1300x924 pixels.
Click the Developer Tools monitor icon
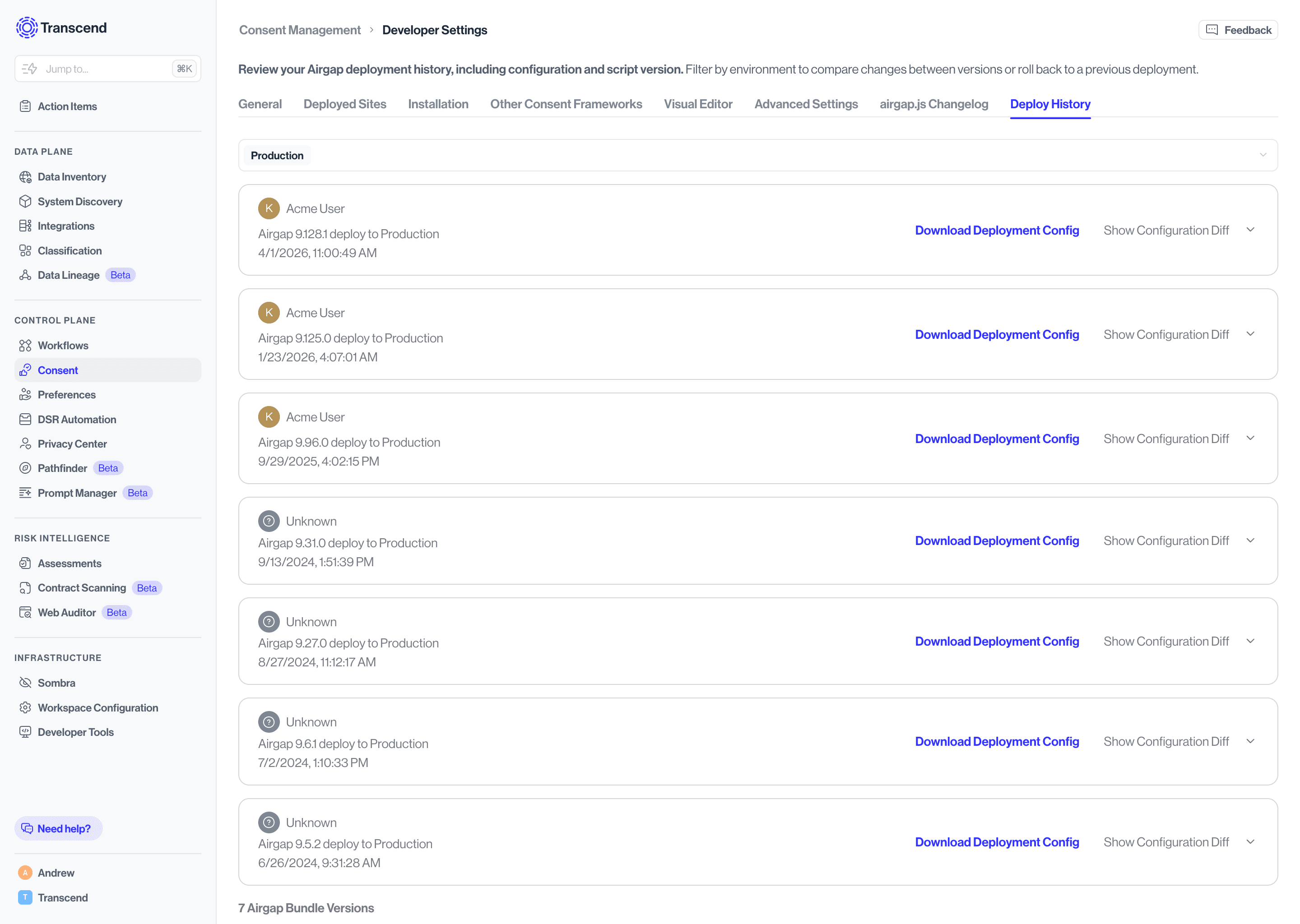[25, 732]
